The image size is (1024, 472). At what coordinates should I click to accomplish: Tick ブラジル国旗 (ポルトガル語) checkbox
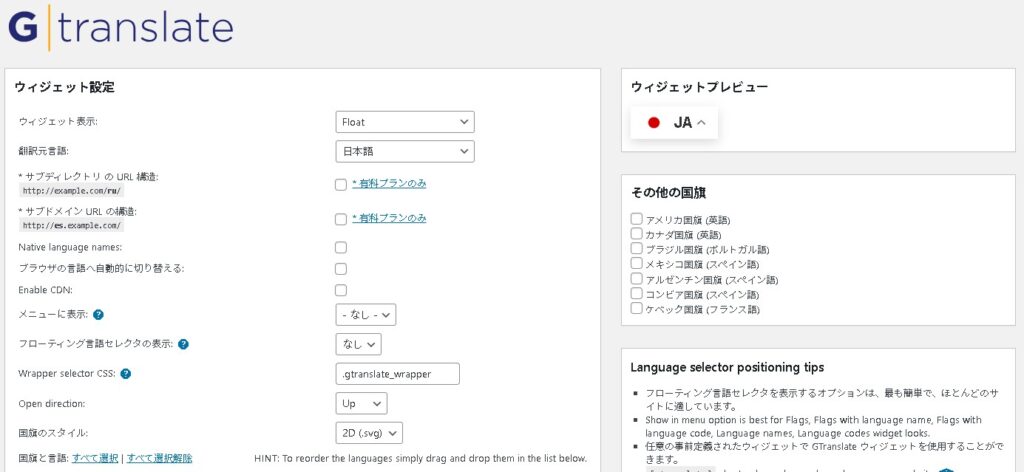tap(637, 249)
